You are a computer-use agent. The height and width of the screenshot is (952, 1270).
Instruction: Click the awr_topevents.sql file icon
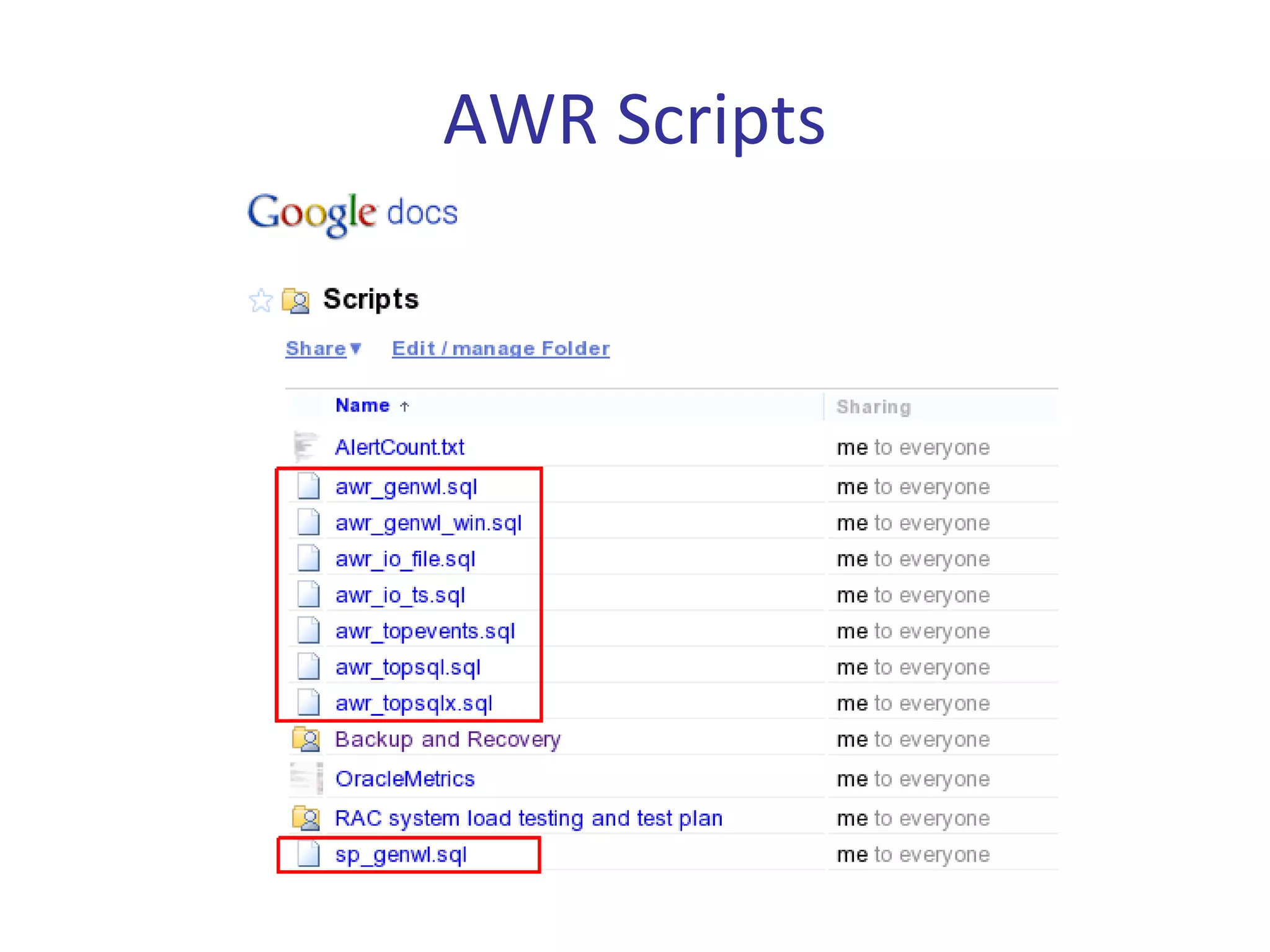pyautogui.click(x=308, y=630)
